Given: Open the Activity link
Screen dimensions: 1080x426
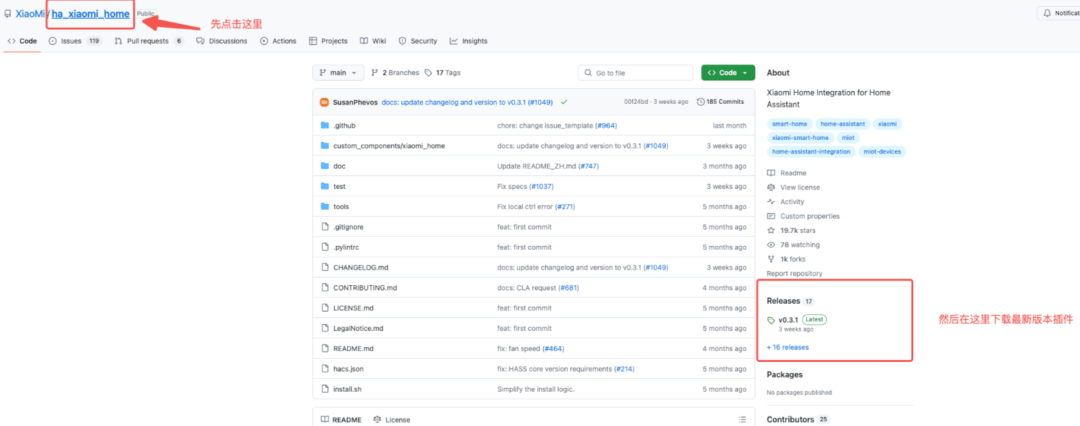Looking at the screenshot, I should 785,202.
